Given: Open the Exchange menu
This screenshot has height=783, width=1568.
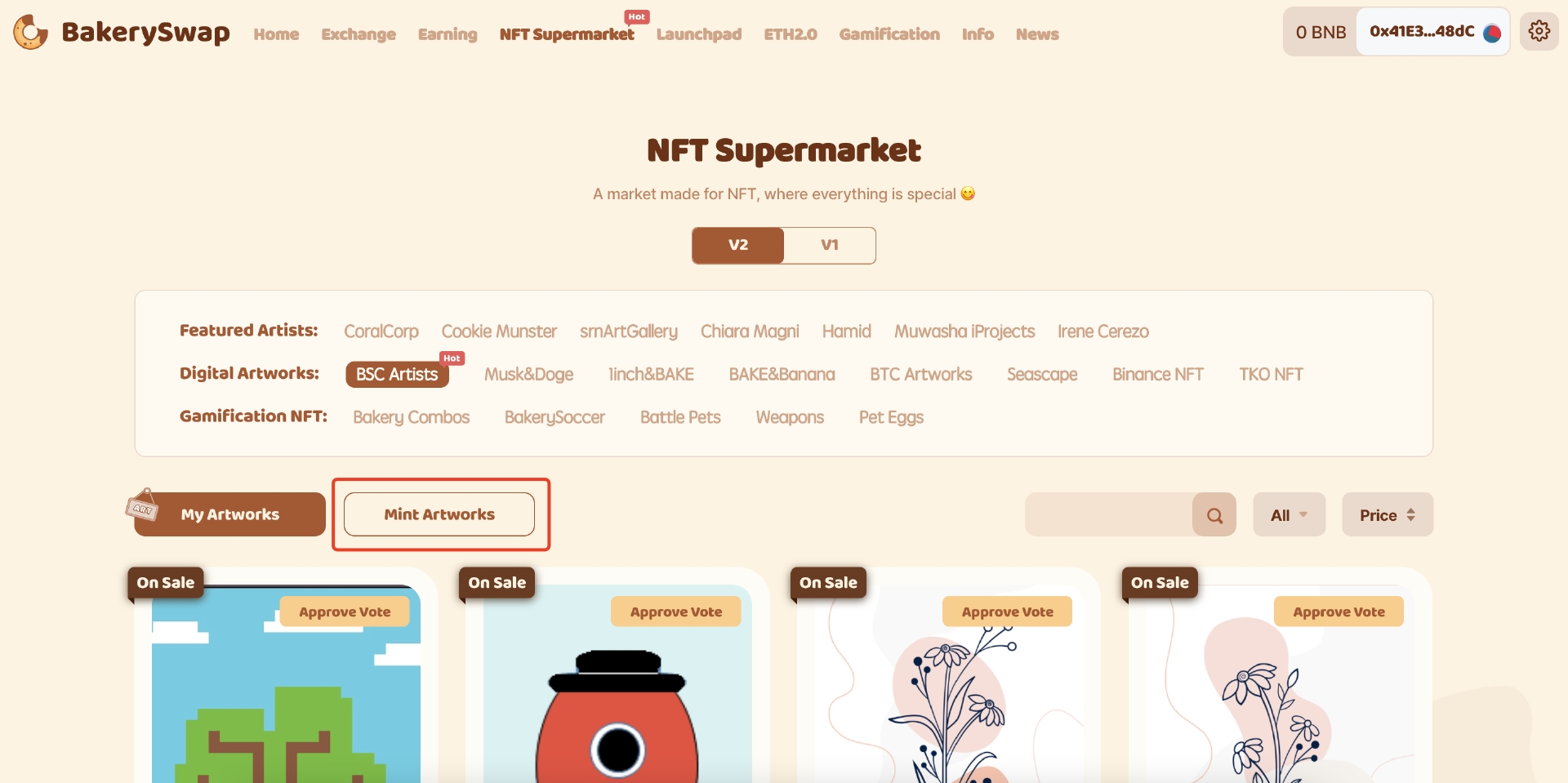Looking at the screenshot, I should tap(359, 34).
